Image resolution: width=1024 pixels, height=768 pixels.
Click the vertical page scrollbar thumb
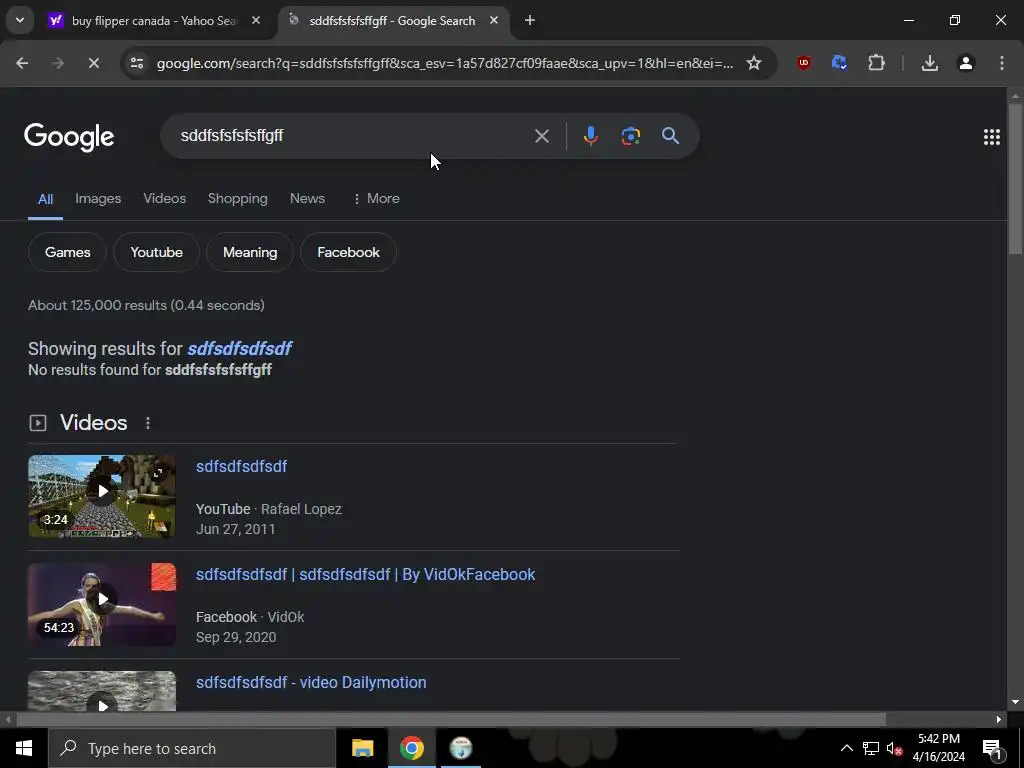click(x=1015, y=178)
